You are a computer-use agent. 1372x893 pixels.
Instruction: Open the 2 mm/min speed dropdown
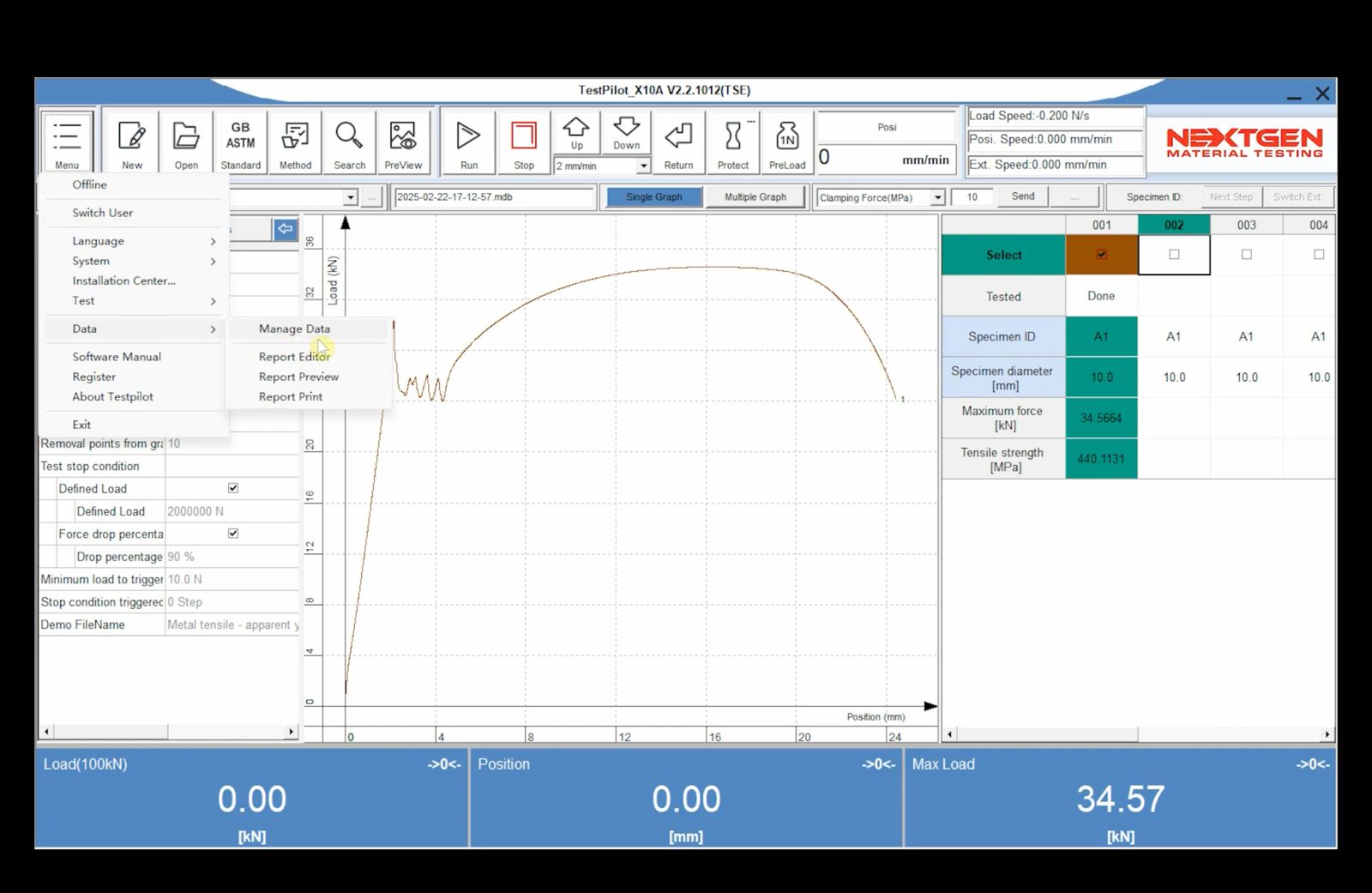(x=643, y=166)
